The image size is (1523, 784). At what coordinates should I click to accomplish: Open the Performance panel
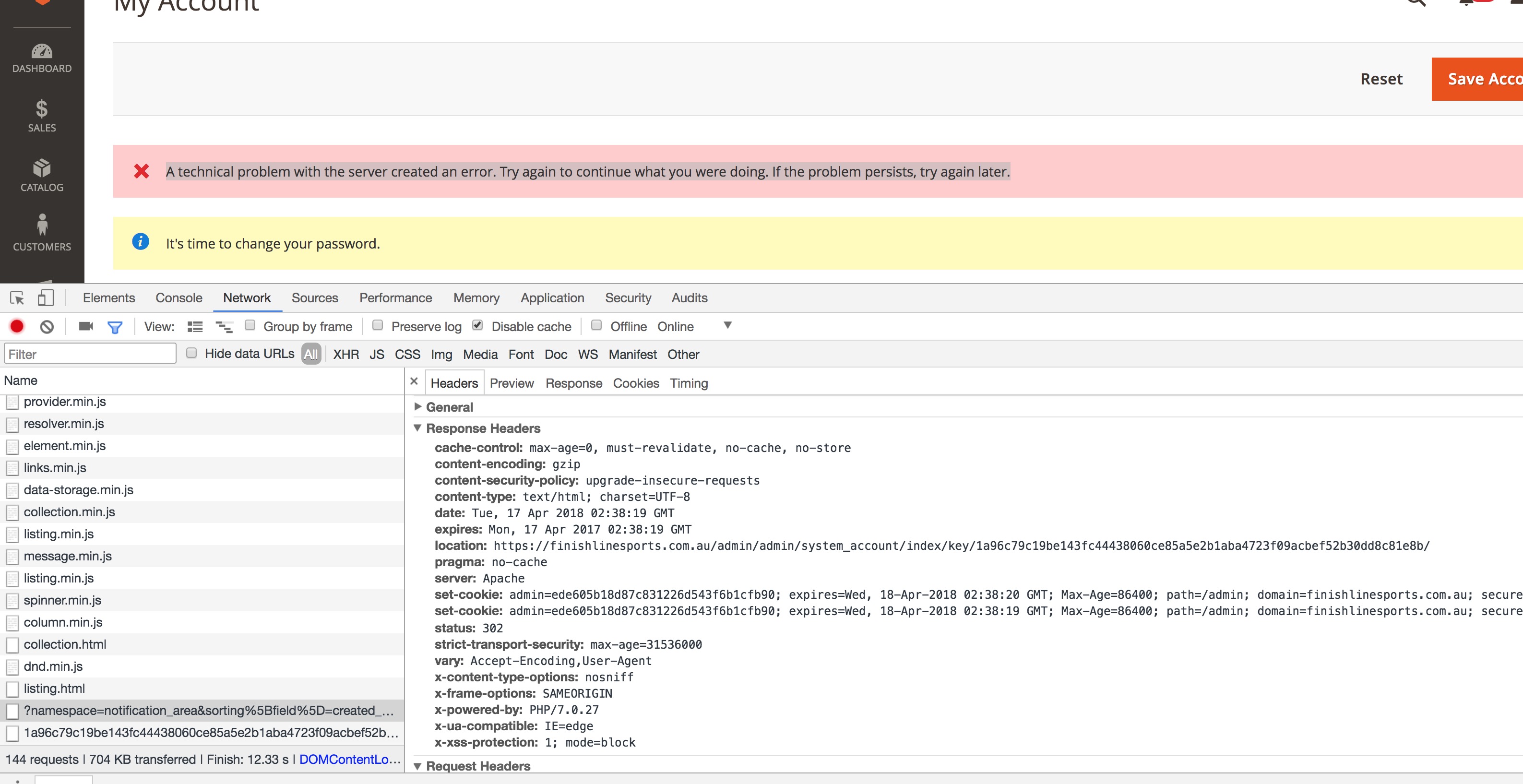pos(395,297)
